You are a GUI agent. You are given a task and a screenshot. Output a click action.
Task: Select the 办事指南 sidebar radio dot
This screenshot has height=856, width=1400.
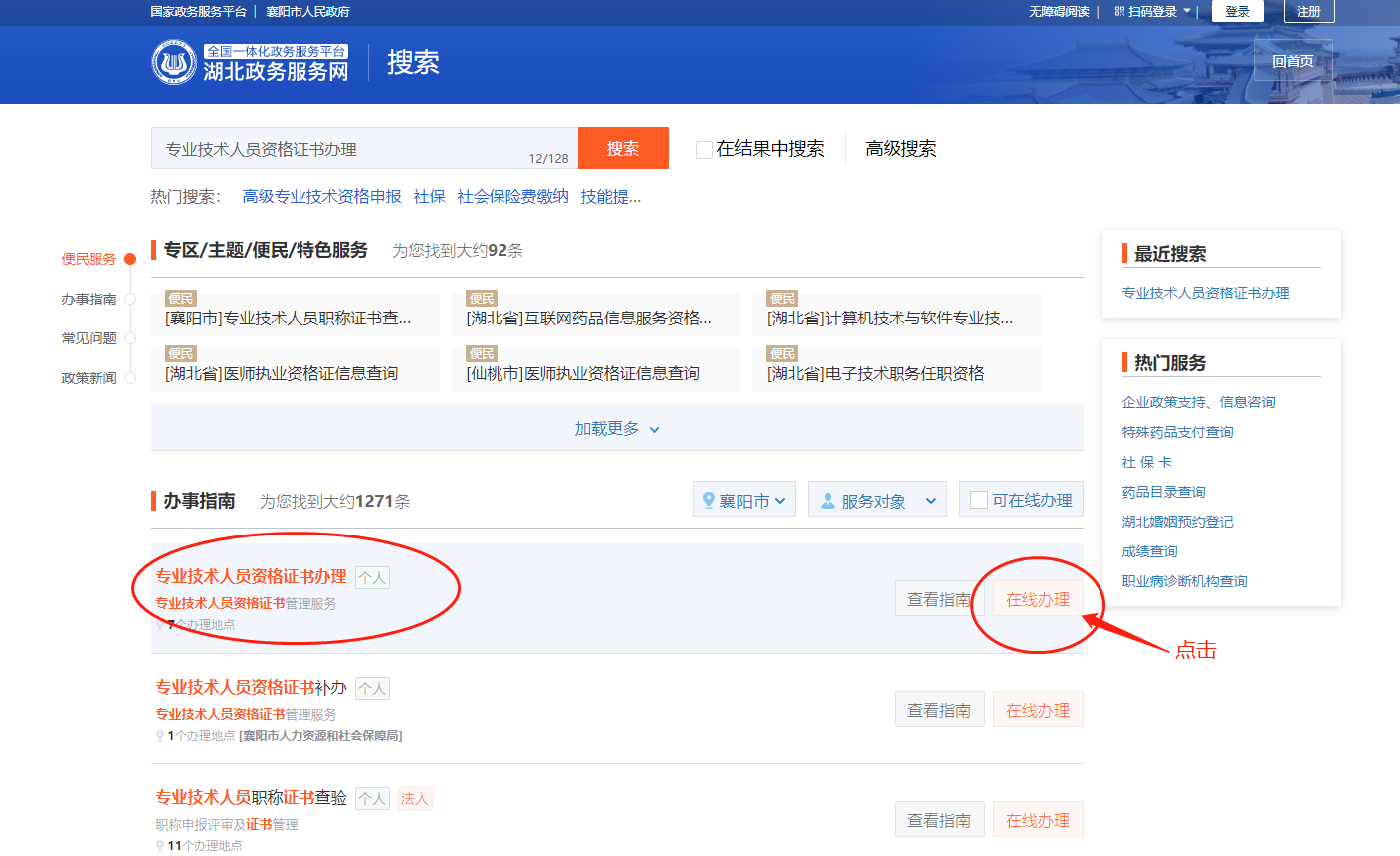[130, 299]
